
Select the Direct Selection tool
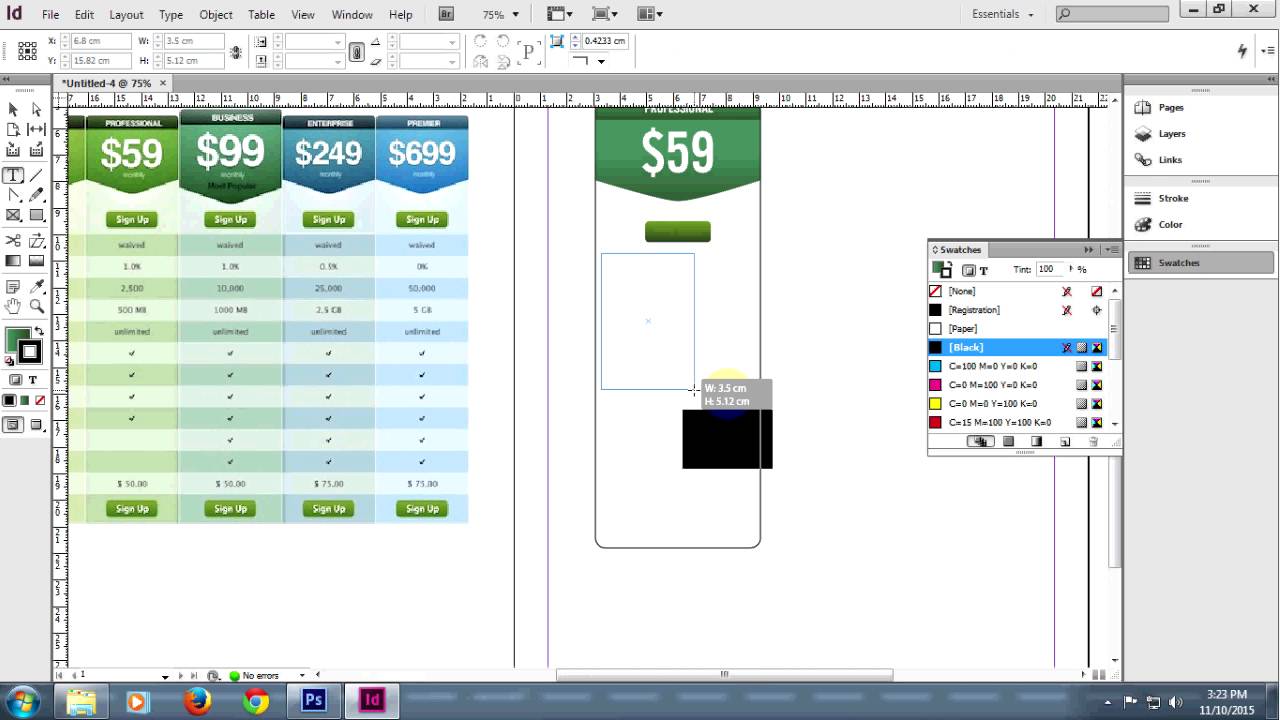coord(36,109)
